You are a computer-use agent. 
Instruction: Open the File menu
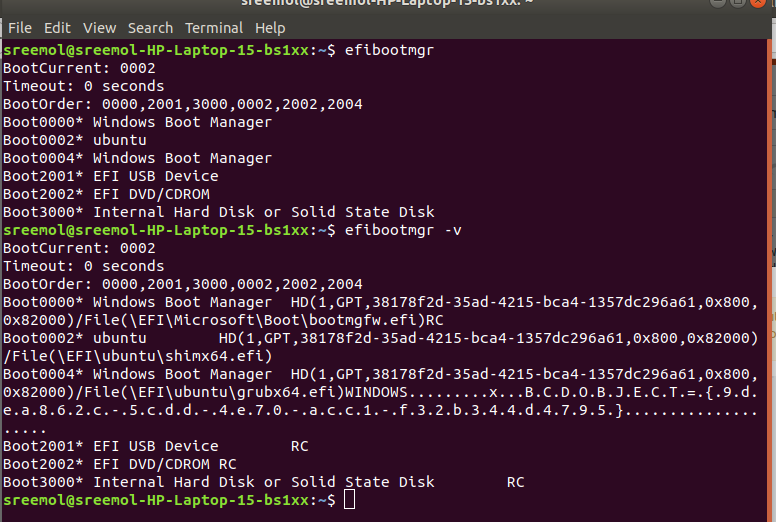click(20, 28)
